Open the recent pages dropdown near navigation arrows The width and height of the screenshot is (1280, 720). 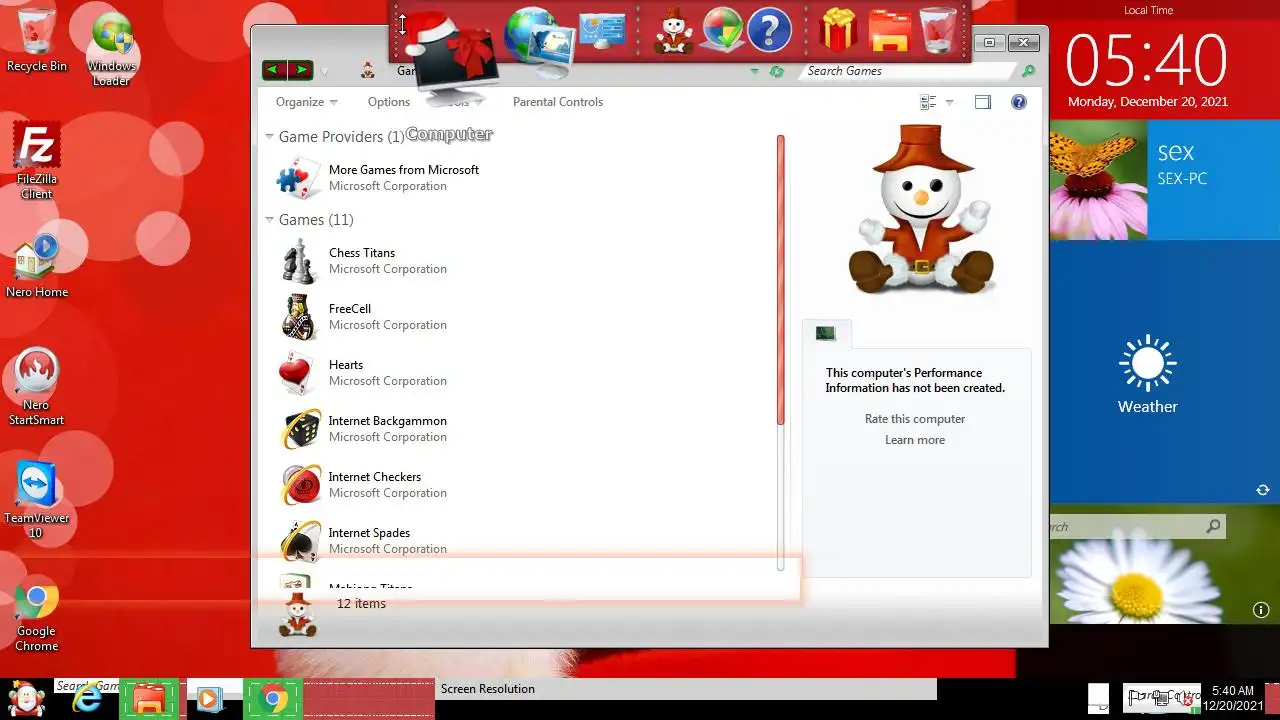coord(324,71)
